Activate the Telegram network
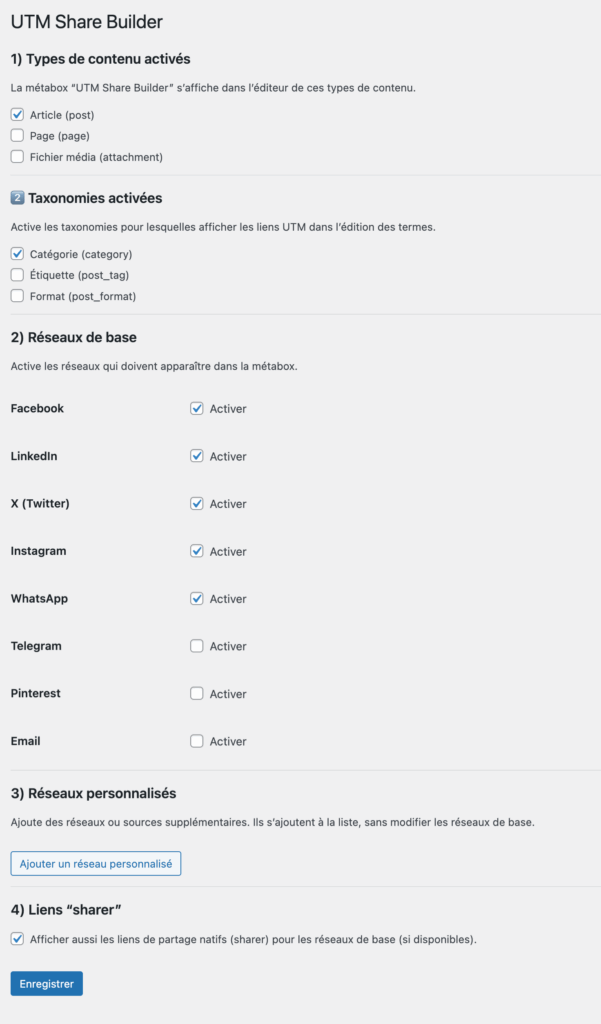The image size is (601, 1024). (x=196, y=646)
